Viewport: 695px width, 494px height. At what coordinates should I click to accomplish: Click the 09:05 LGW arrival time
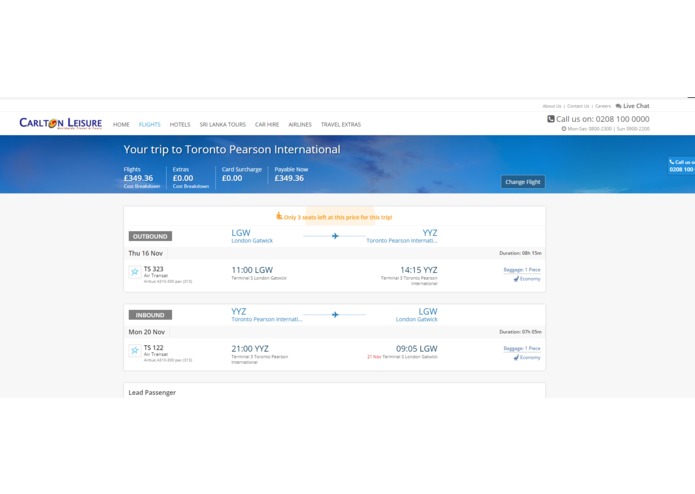click(417, 349)
